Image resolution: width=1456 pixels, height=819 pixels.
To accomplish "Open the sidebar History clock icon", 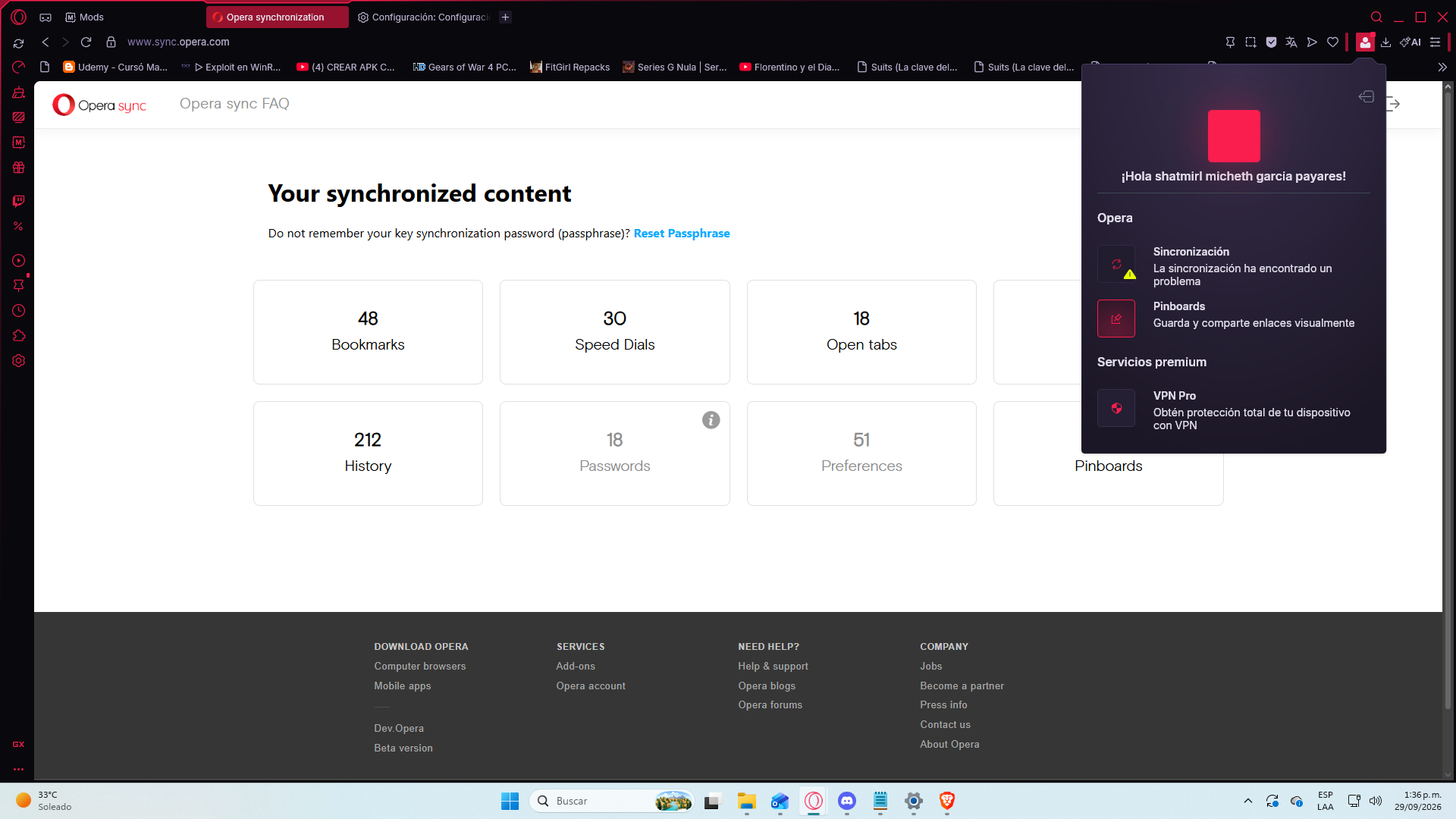I will point(18,311).
